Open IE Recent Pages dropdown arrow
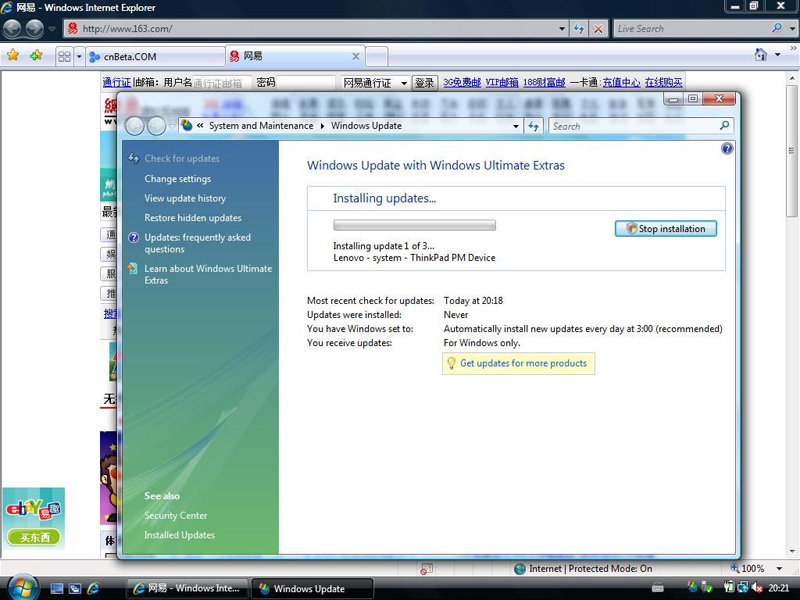Viewport: 800px width, 600px height. coord(52,29)
